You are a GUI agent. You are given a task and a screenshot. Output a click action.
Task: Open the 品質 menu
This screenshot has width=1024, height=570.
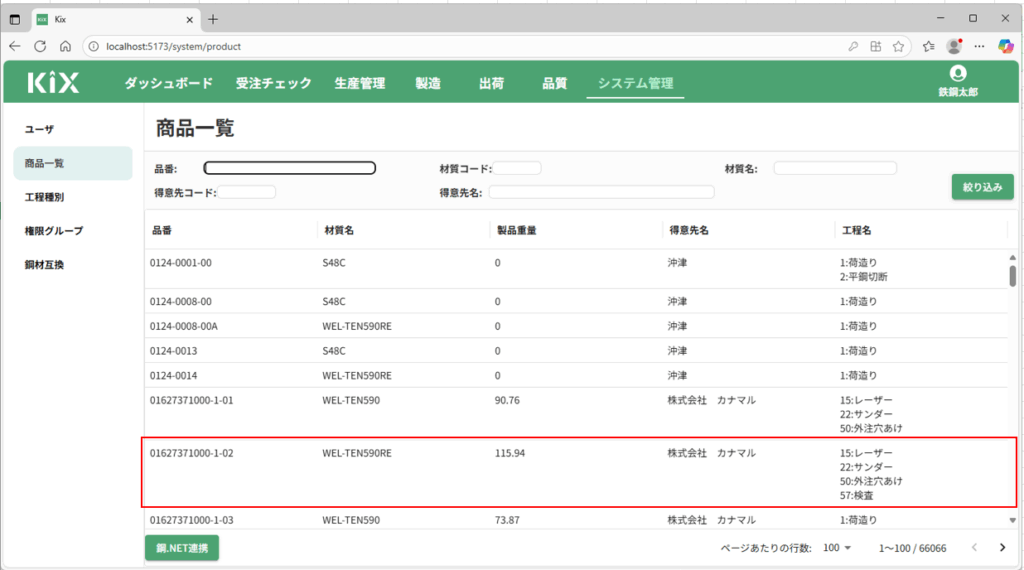point(554,84)
